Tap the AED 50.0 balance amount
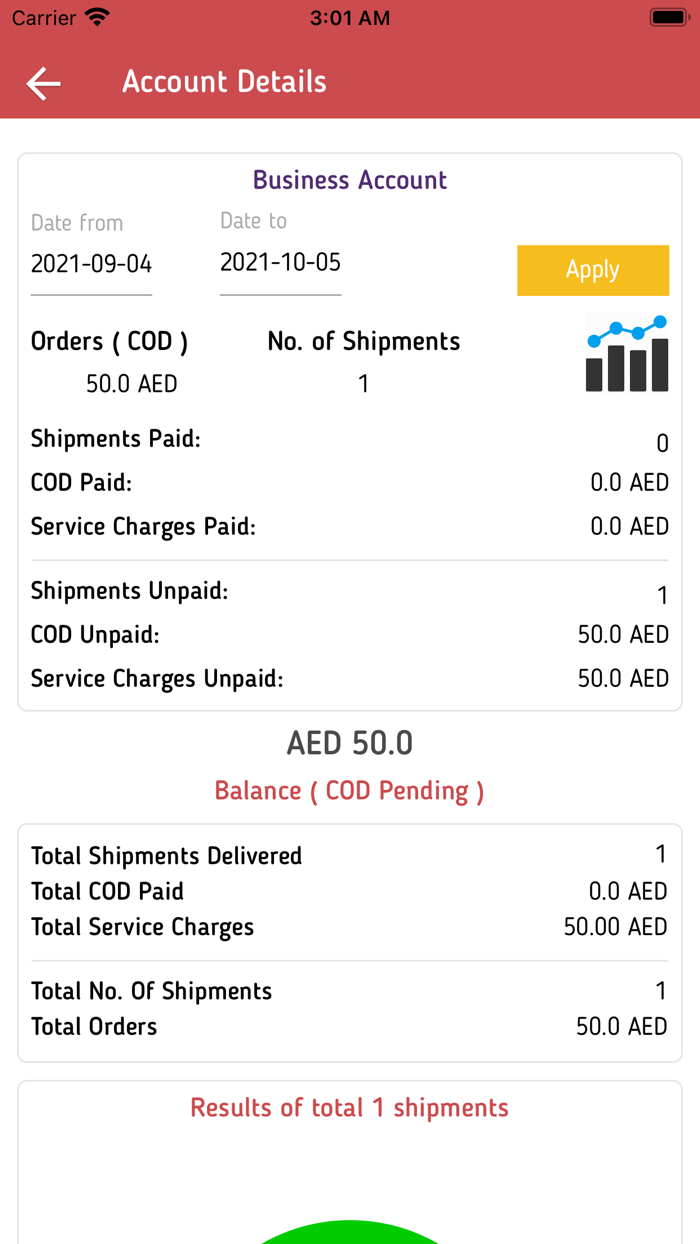 tap(350, 743)
